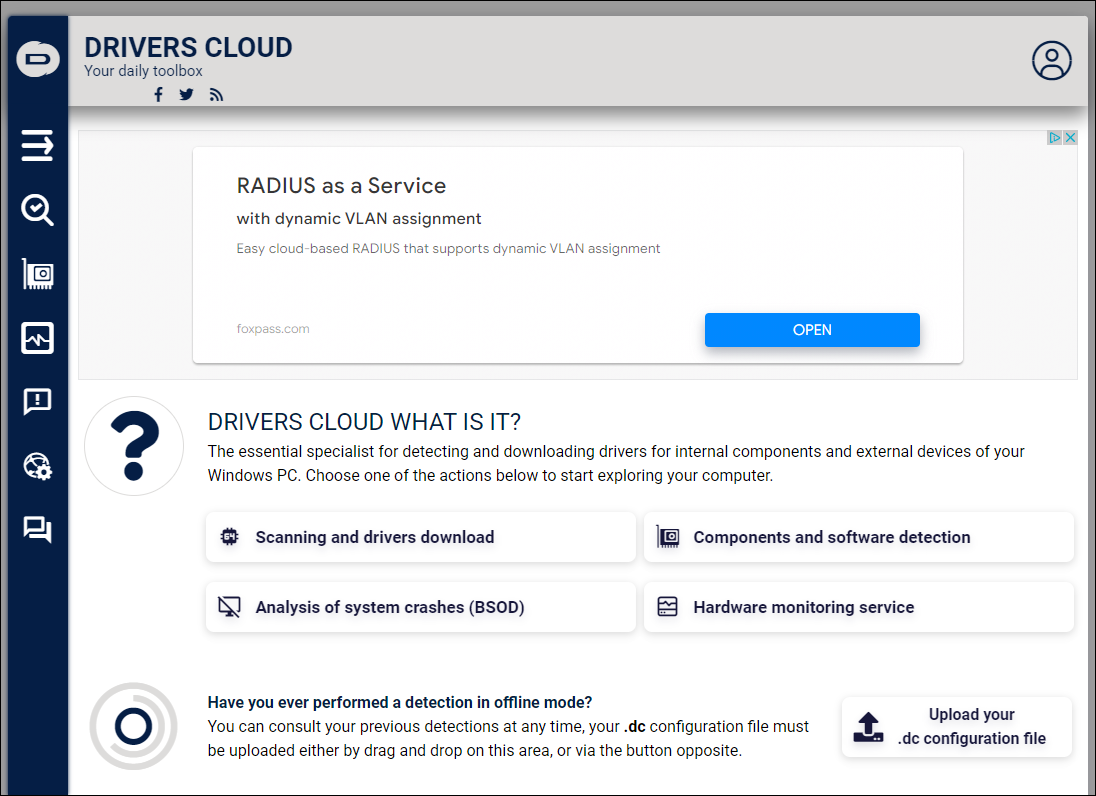This screenshot has width=1096, height=796.
Task: Visit the foxpass.com link in the ad
Action: [273, 328]
